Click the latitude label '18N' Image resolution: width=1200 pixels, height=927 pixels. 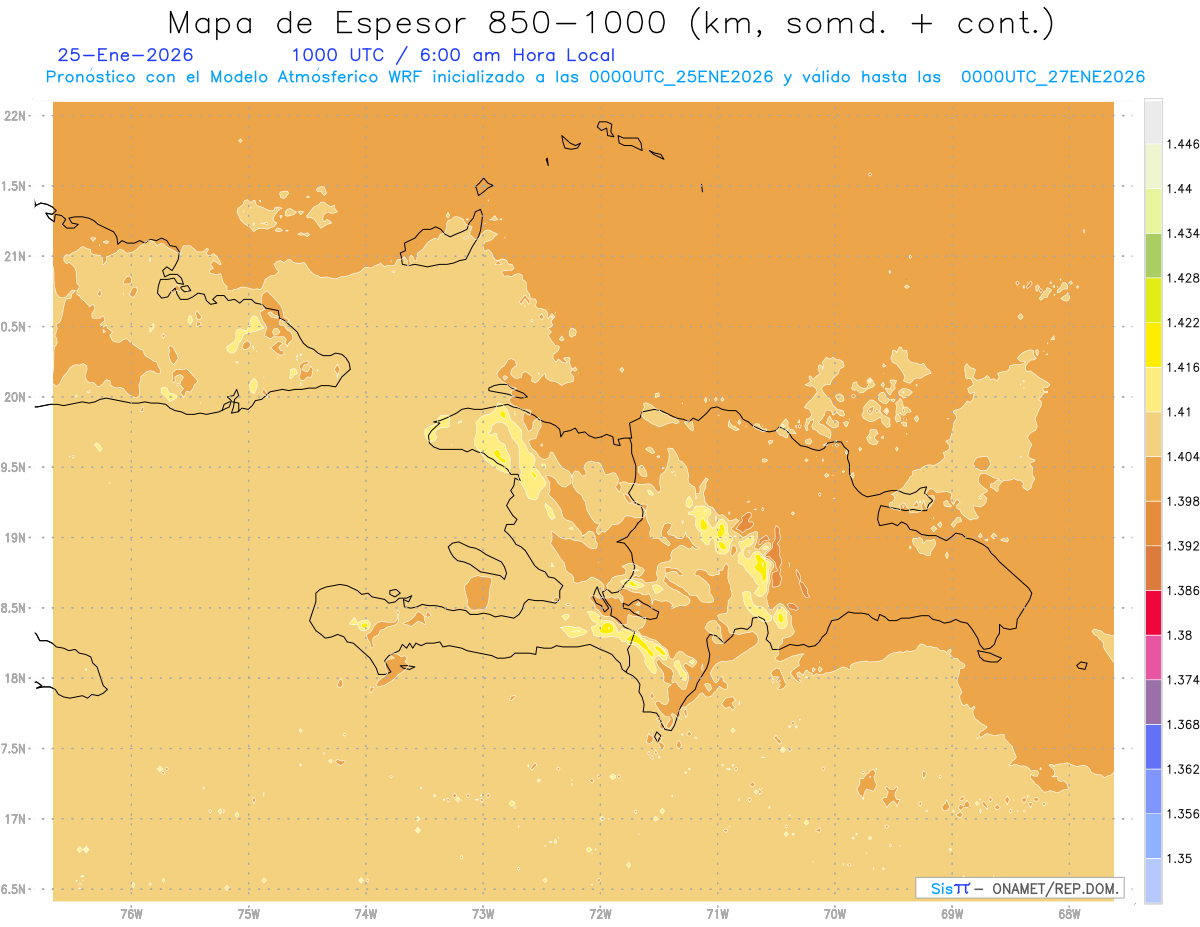click(x=15, y=679)
